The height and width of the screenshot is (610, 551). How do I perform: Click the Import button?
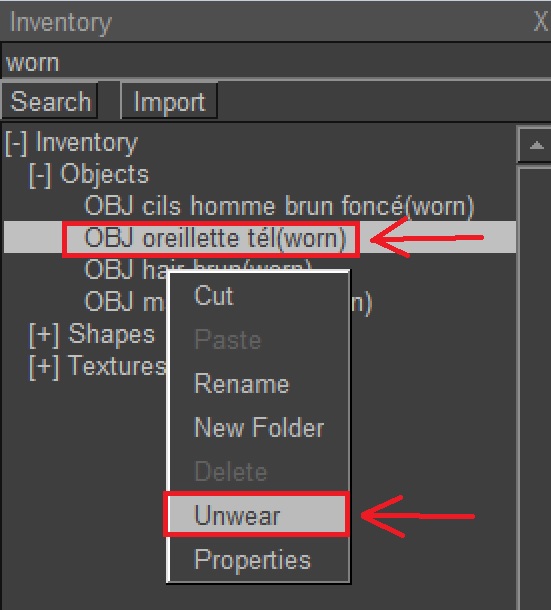tap(169, 102)
